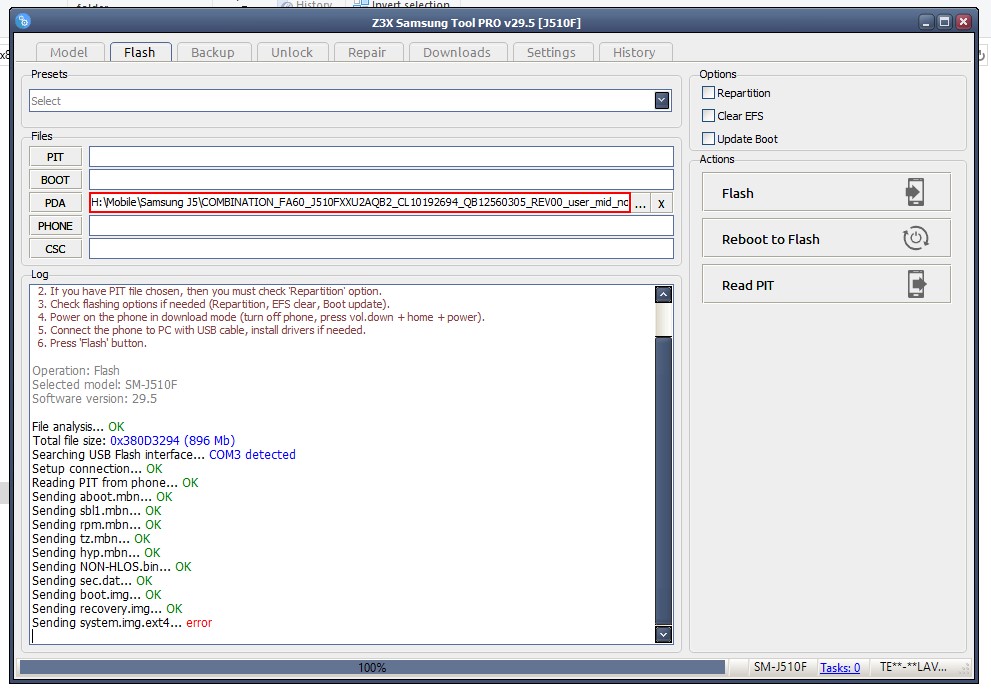The image size is (991, 691).
Task: Clear the PDA file with X button
Action: pos(661,203)
